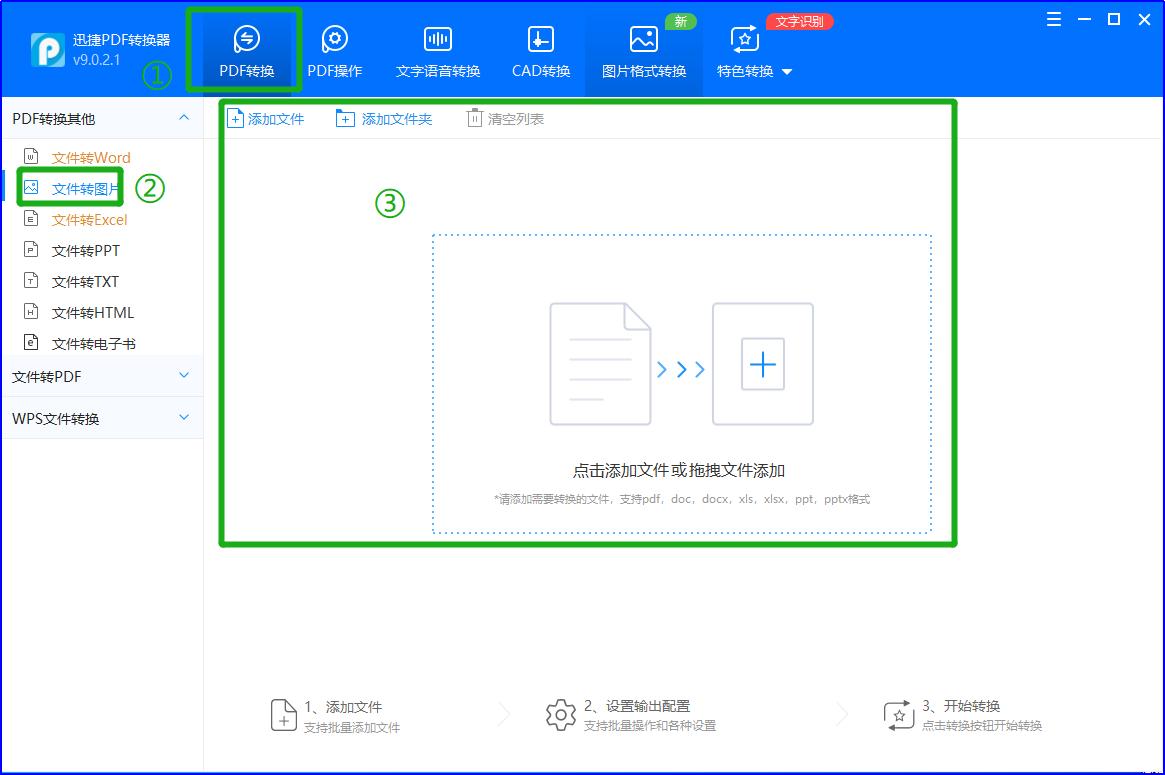Open the 文字识别 OCR feature
1165x775 pixels.
(799, 21)
